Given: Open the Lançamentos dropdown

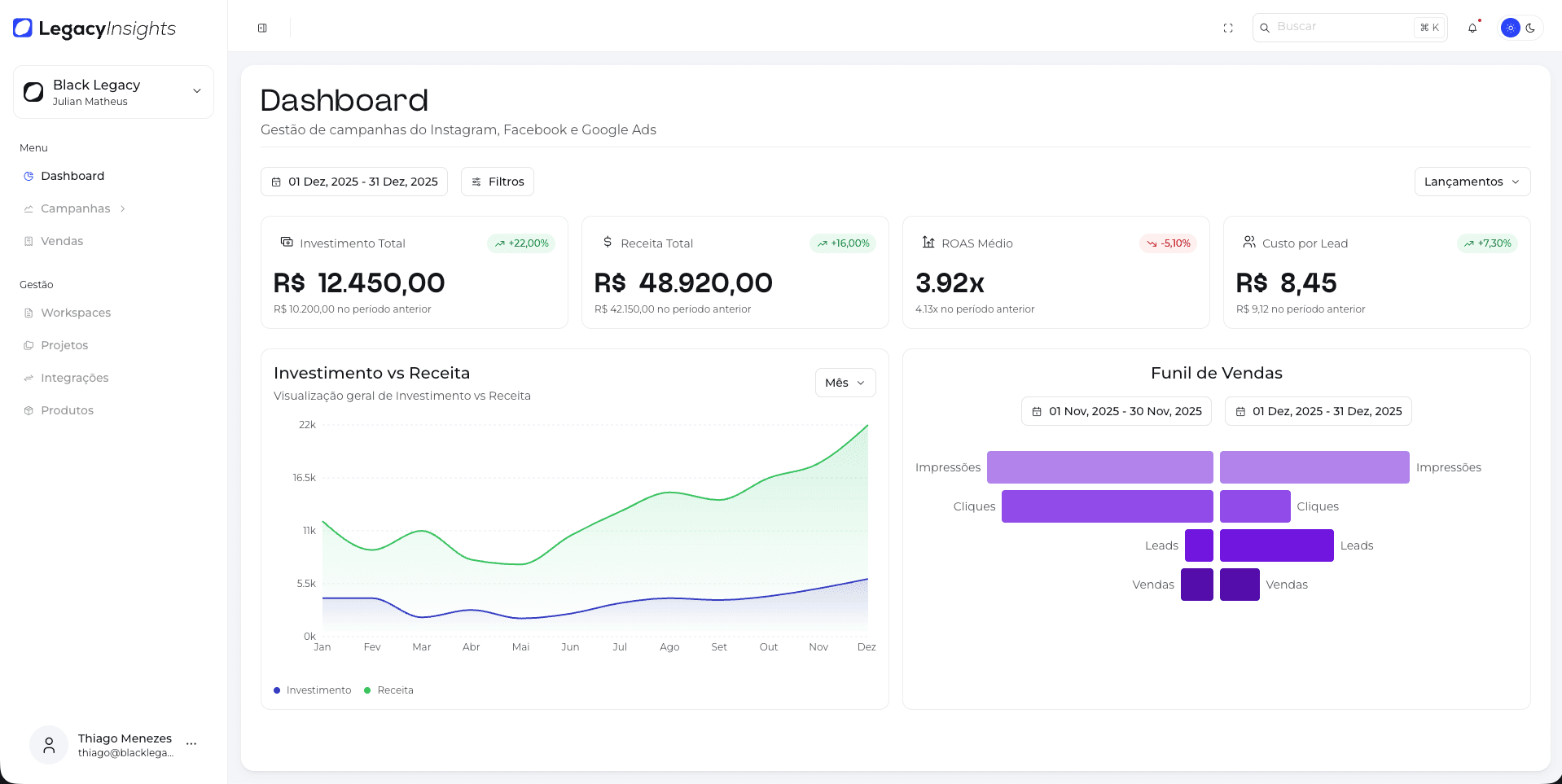Looking at the screenshot, I should point(1471,182).
